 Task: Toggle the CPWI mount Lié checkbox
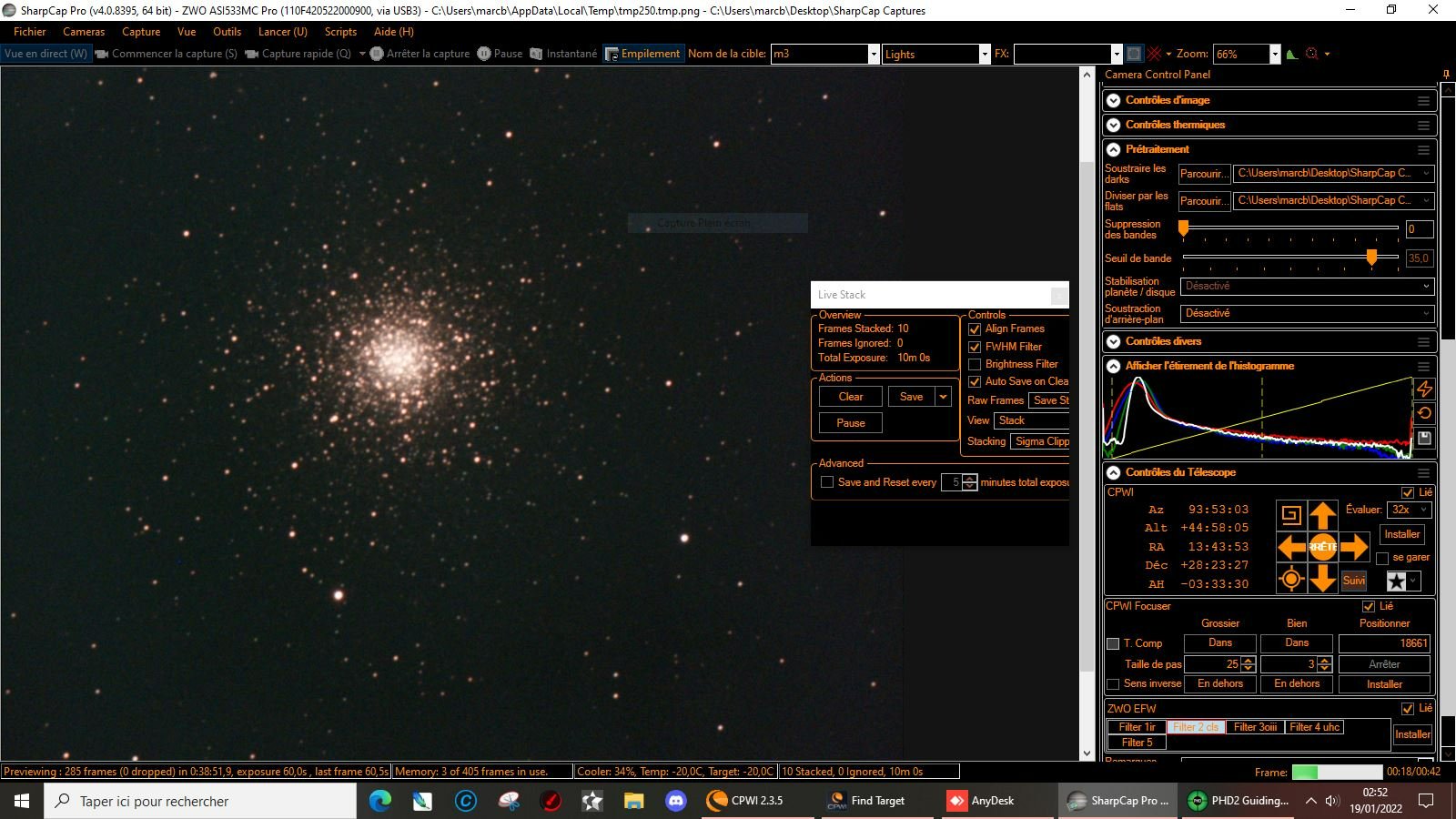coord(1408,492)
